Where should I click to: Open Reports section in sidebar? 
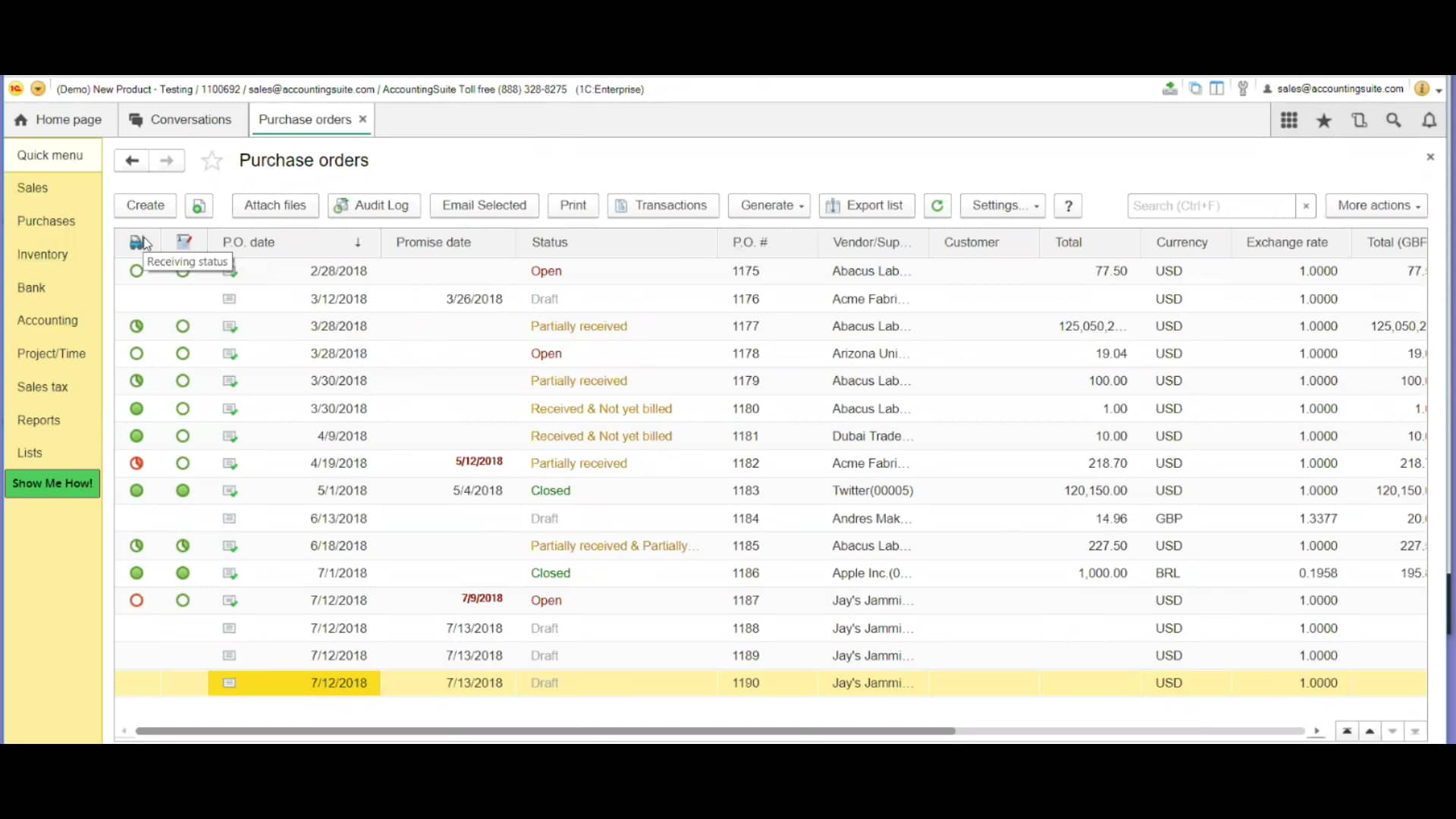pyautogui.click(x=39, y=420)
